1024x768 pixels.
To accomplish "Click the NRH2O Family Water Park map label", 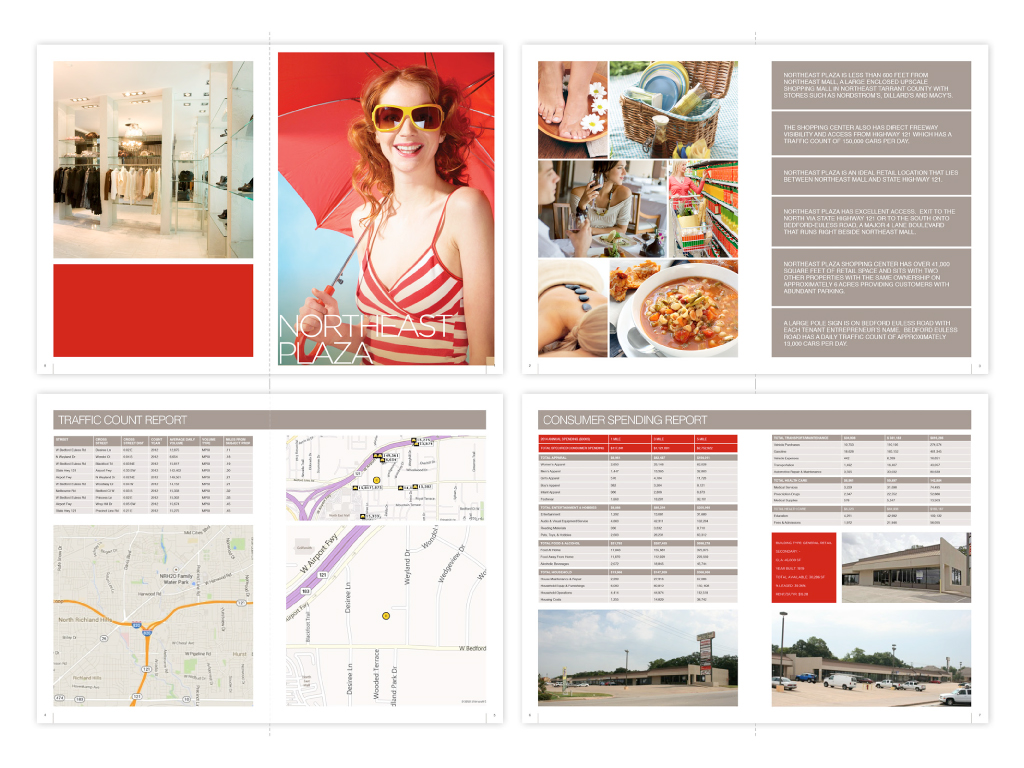I will point(176,579).
